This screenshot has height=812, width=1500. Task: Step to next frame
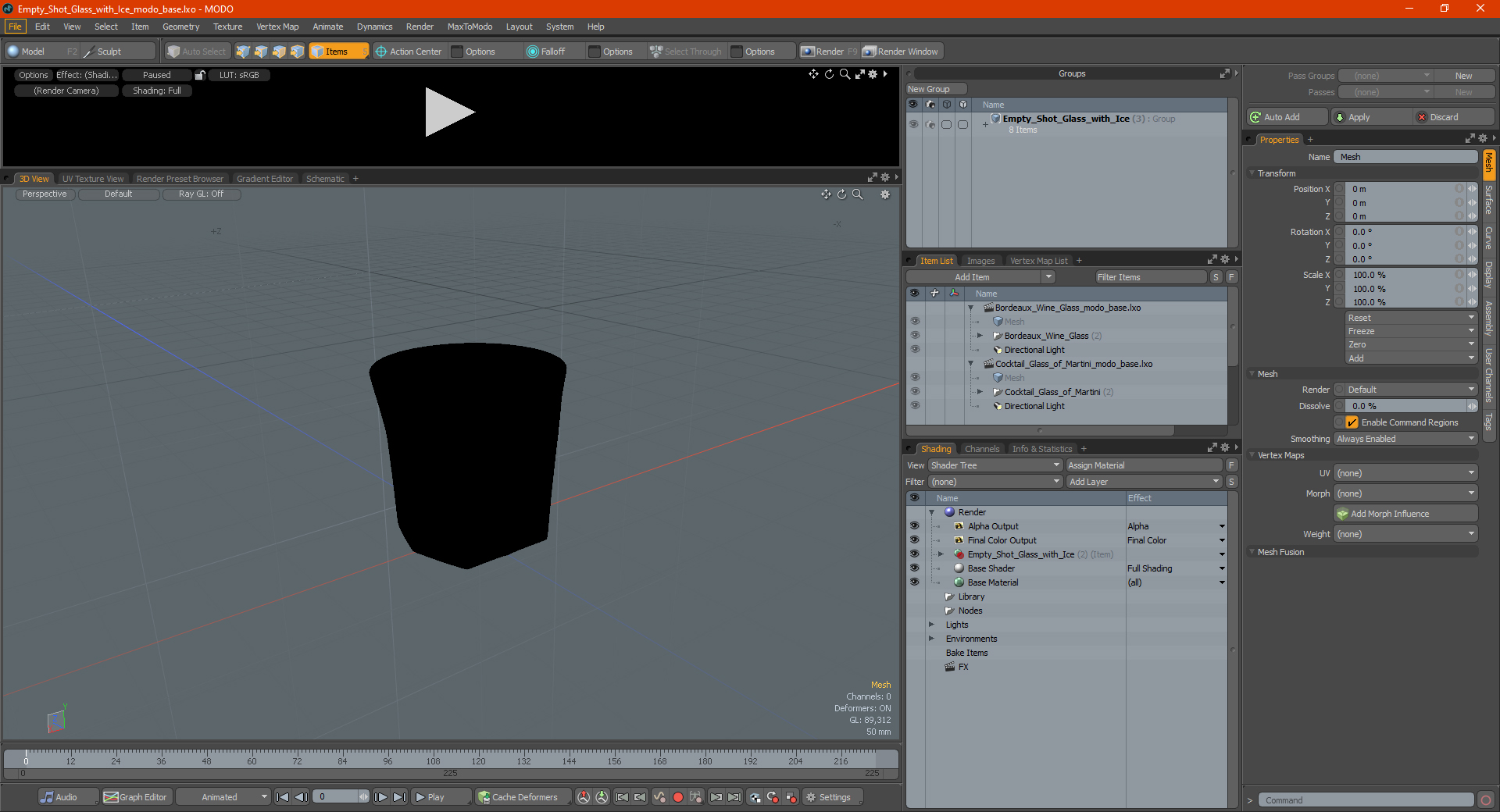coord(380,797)
